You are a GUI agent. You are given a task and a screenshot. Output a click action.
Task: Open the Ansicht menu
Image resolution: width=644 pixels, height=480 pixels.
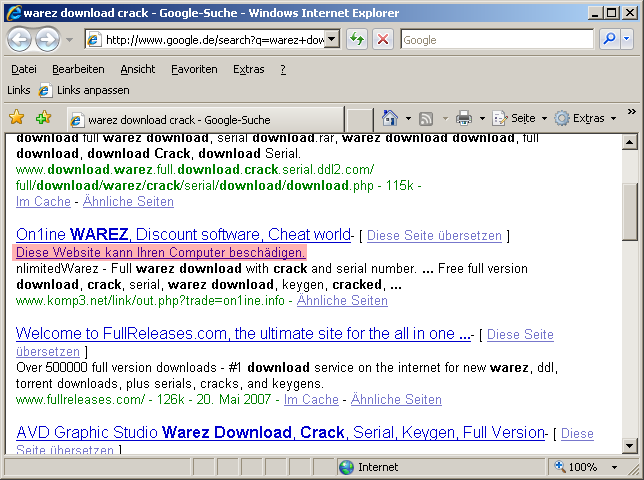[x=138, y=69]
